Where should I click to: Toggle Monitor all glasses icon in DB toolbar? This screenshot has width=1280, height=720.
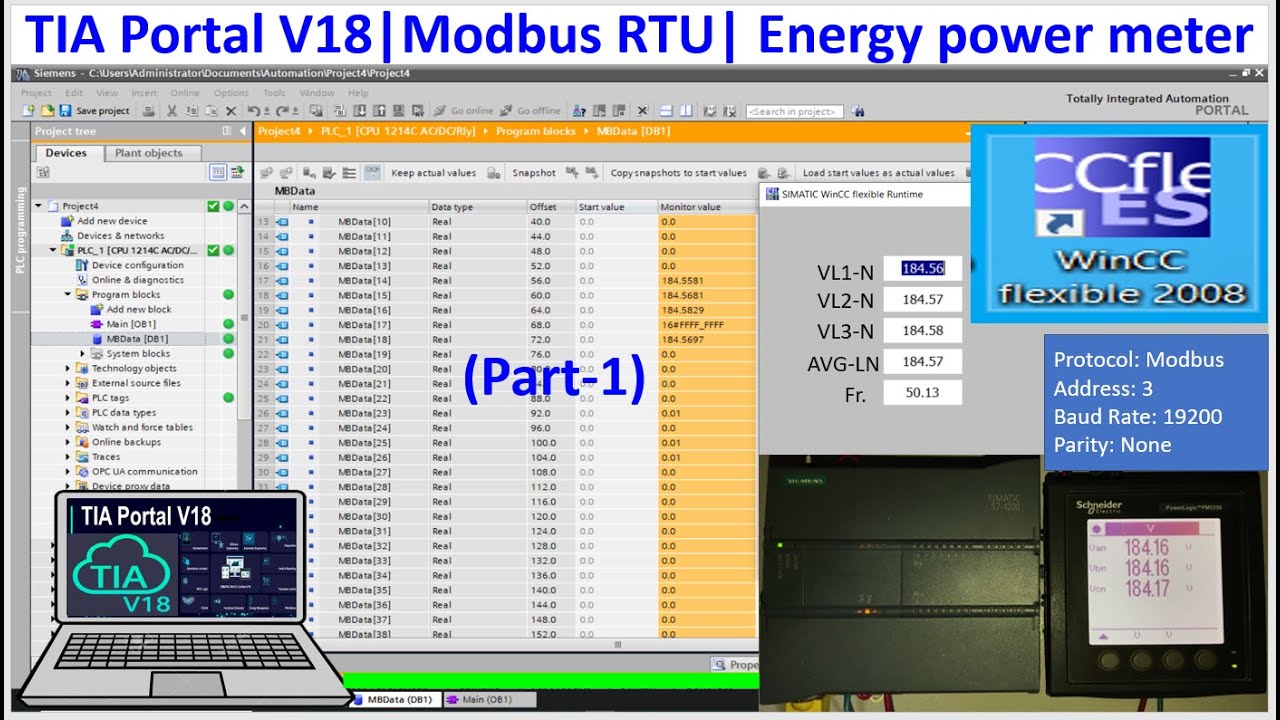tap(371, 173)
